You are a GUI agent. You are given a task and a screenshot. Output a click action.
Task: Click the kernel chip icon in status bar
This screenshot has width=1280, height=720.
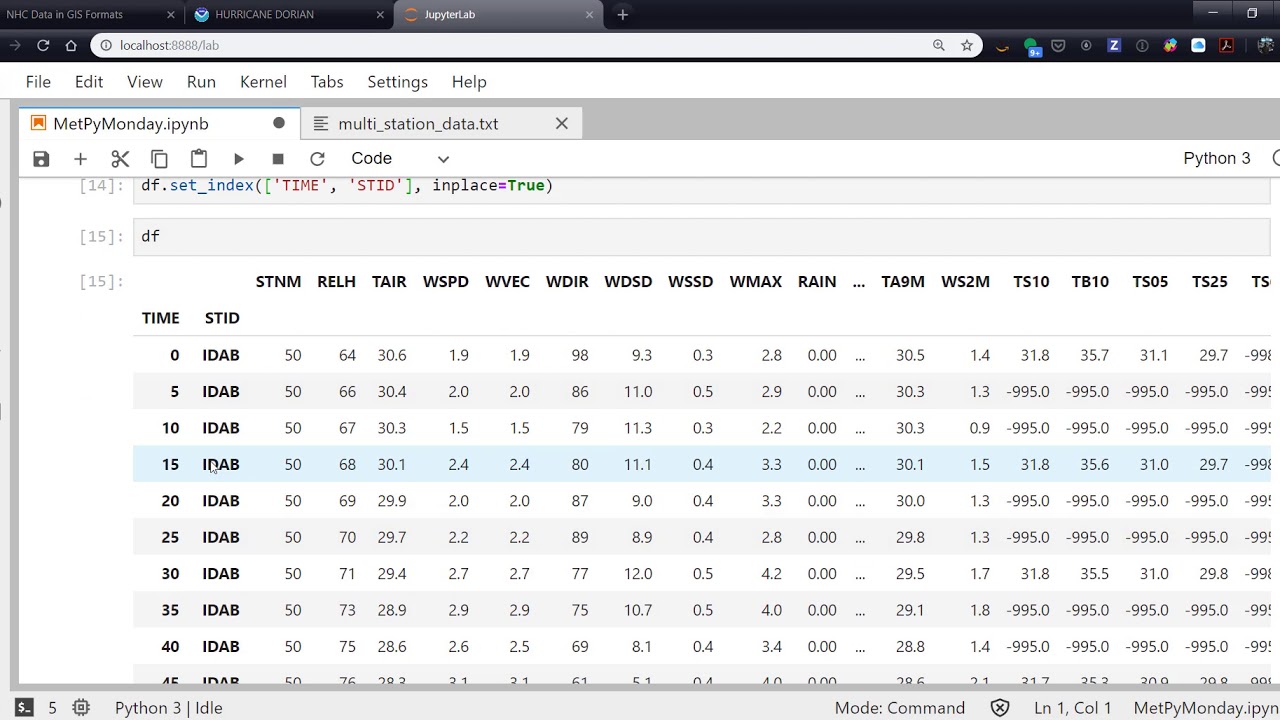pyautogui.click(x=81, y=707)
